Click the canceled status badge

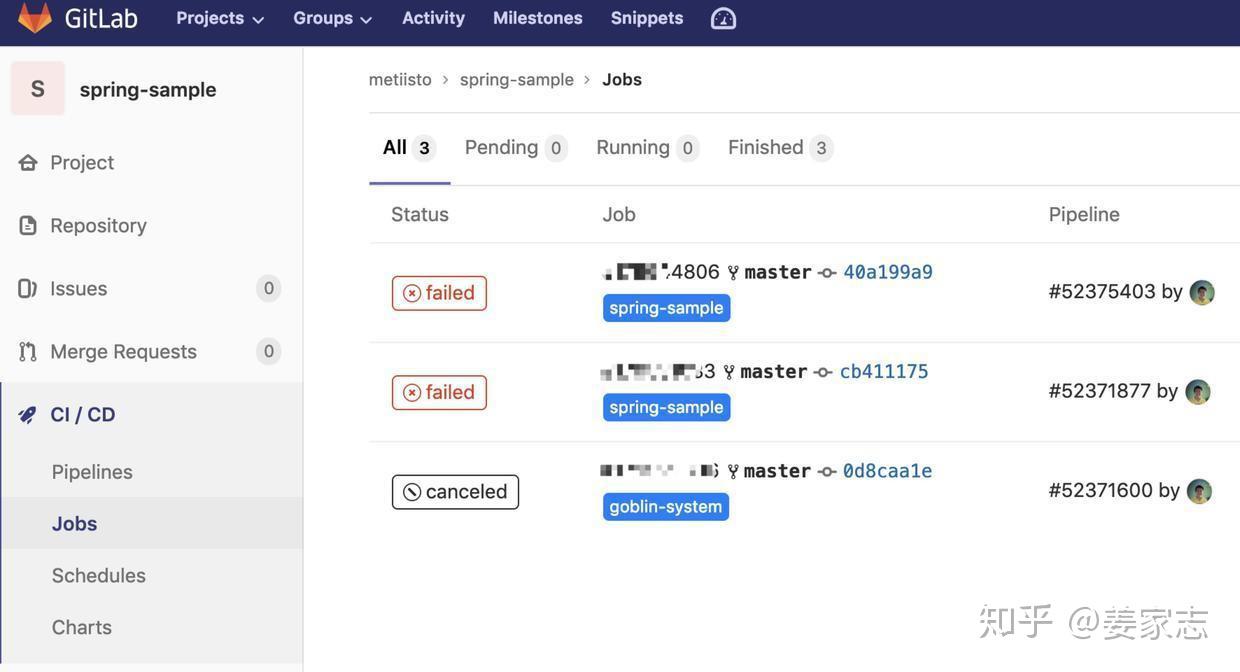click(455, 491)
